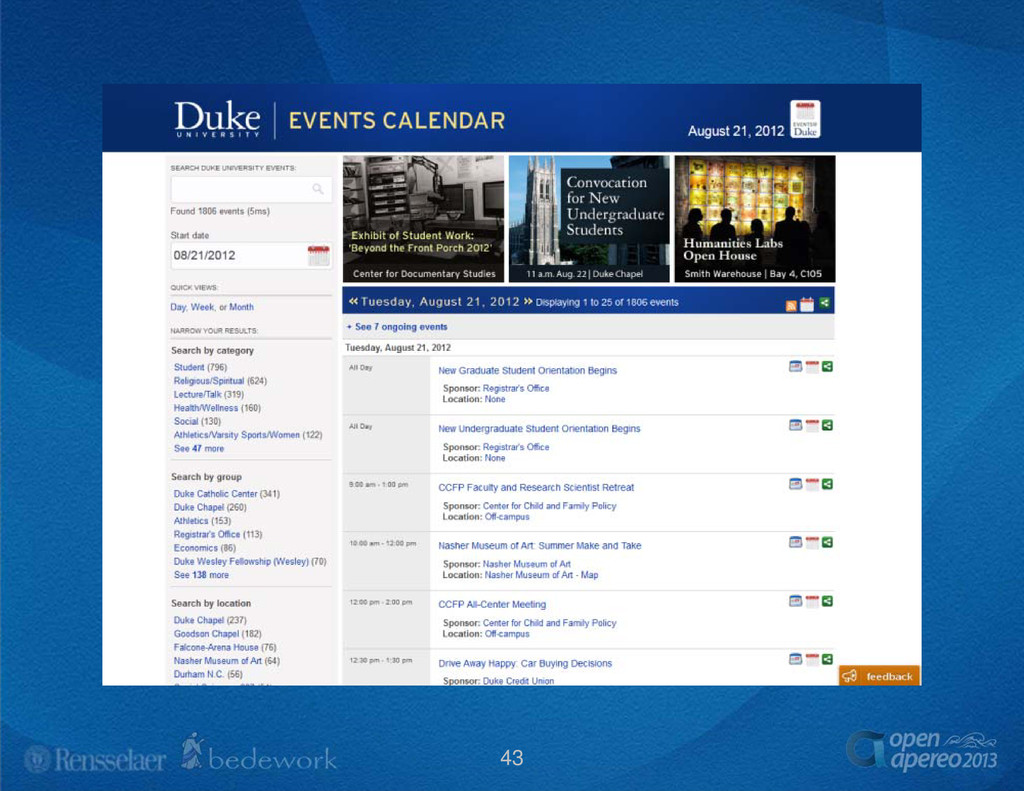Open the Start date calendar picker icon
The image size is (1024, 791).
point(319,255)
